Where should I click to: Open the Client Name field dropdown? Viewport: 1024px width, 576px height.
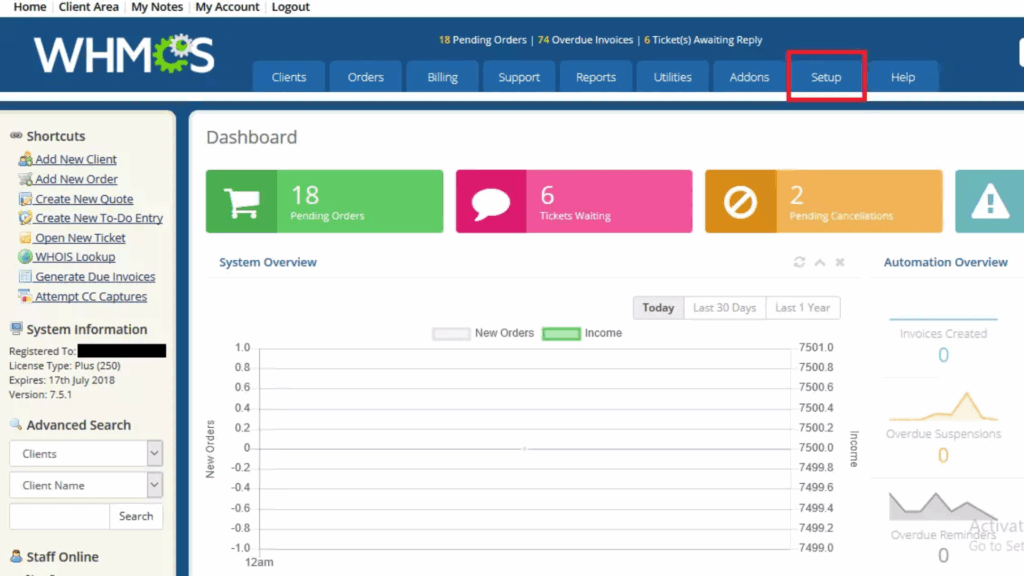(x=86, y=485)
